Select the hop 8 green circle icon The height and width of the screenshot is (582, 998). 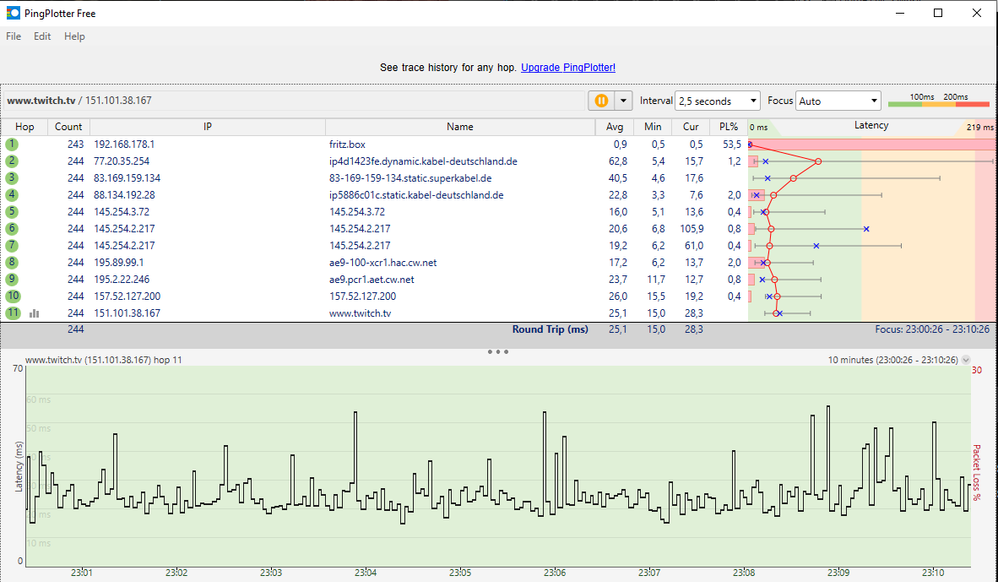coord(11,262)
